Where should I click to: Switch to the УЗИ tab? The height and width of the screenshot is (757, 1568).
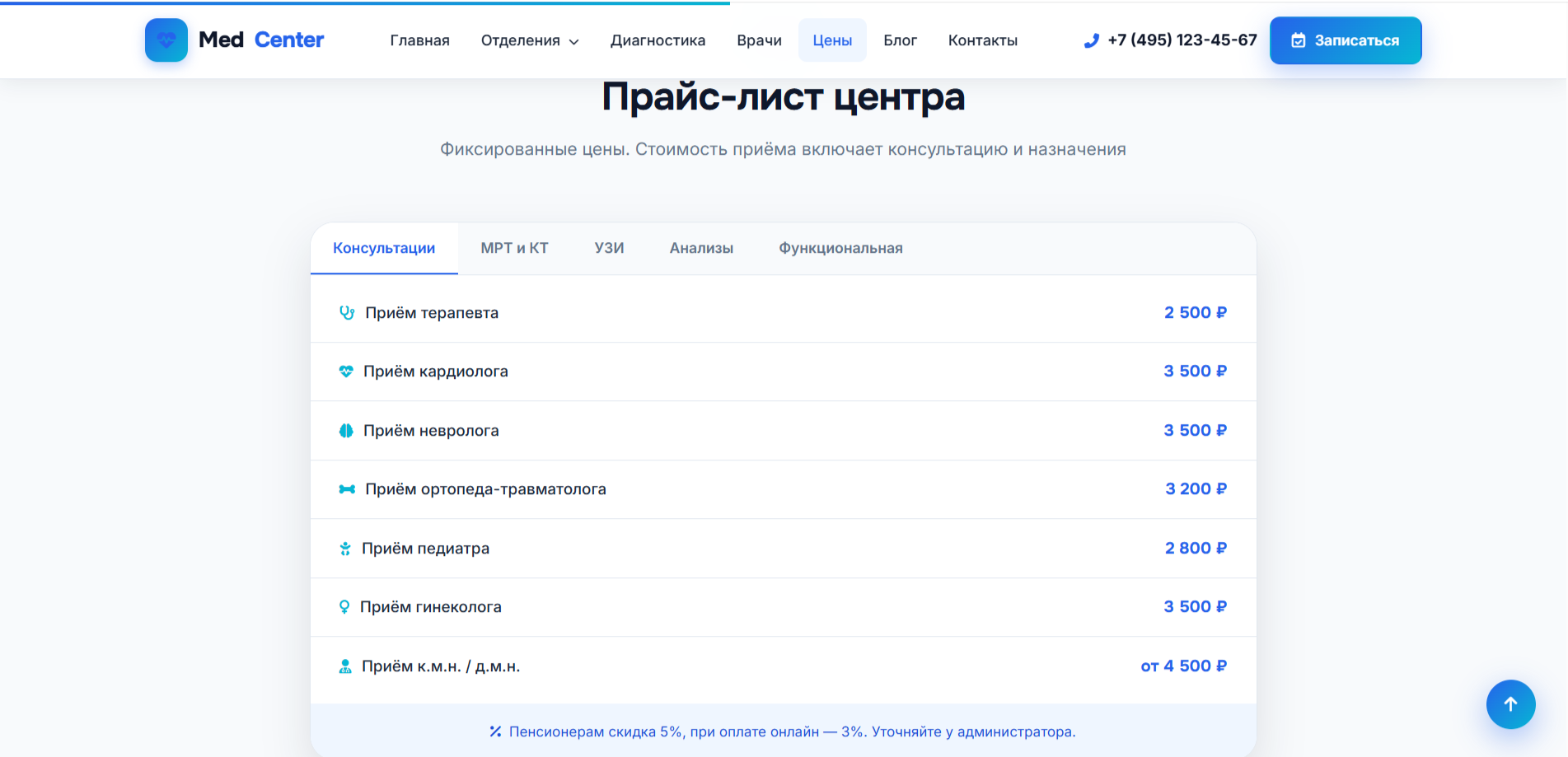click(x=609, y=248)
